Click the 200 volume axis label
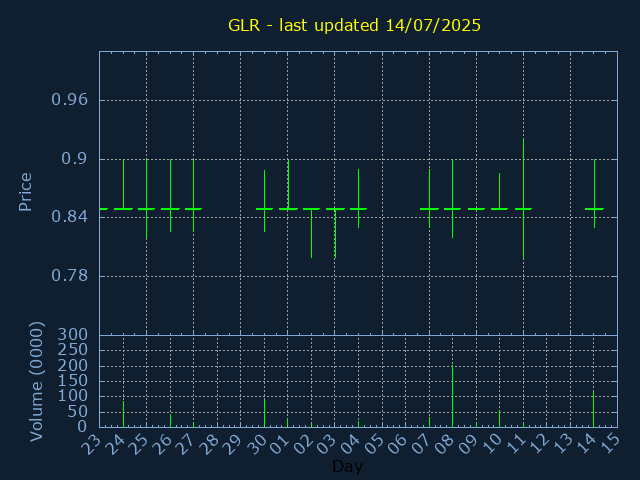 [x=73, y=365]
